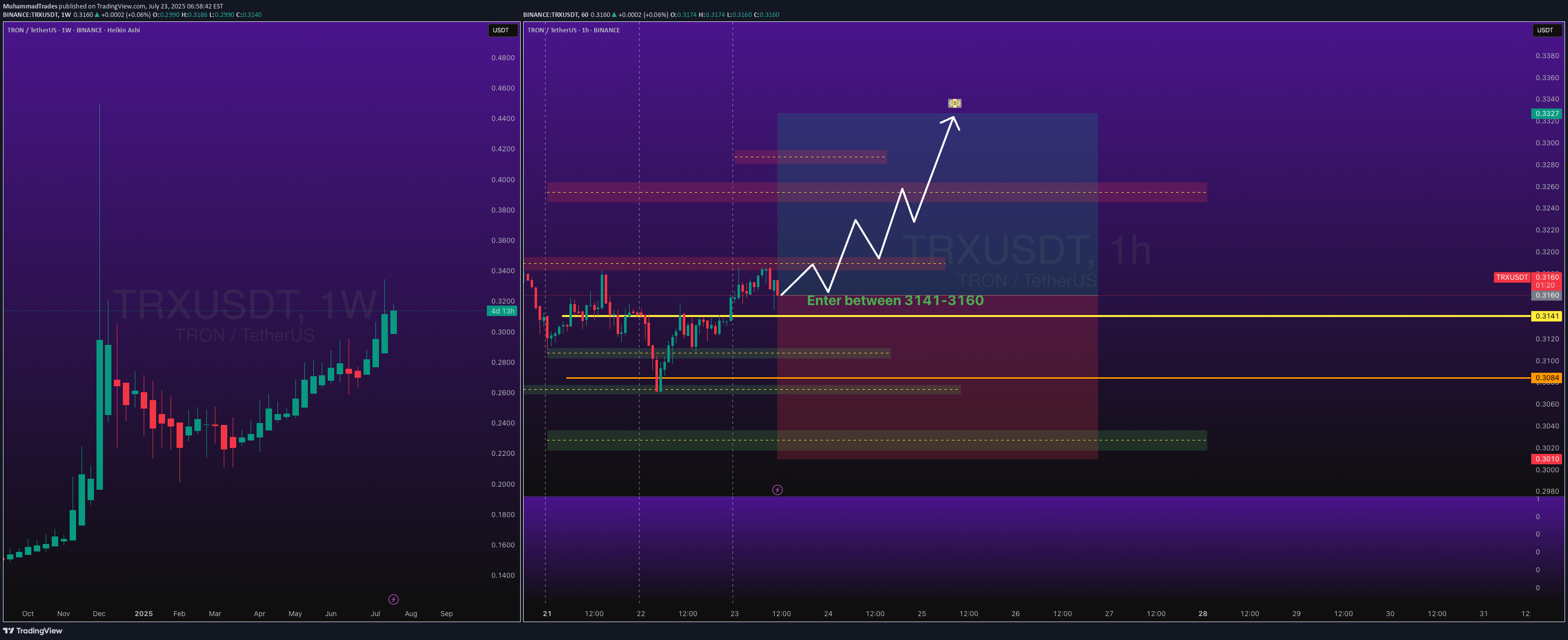Click the red TRXUSDT symbol label
This screenshot has width=1568, height=640.
pos(1512,277)
